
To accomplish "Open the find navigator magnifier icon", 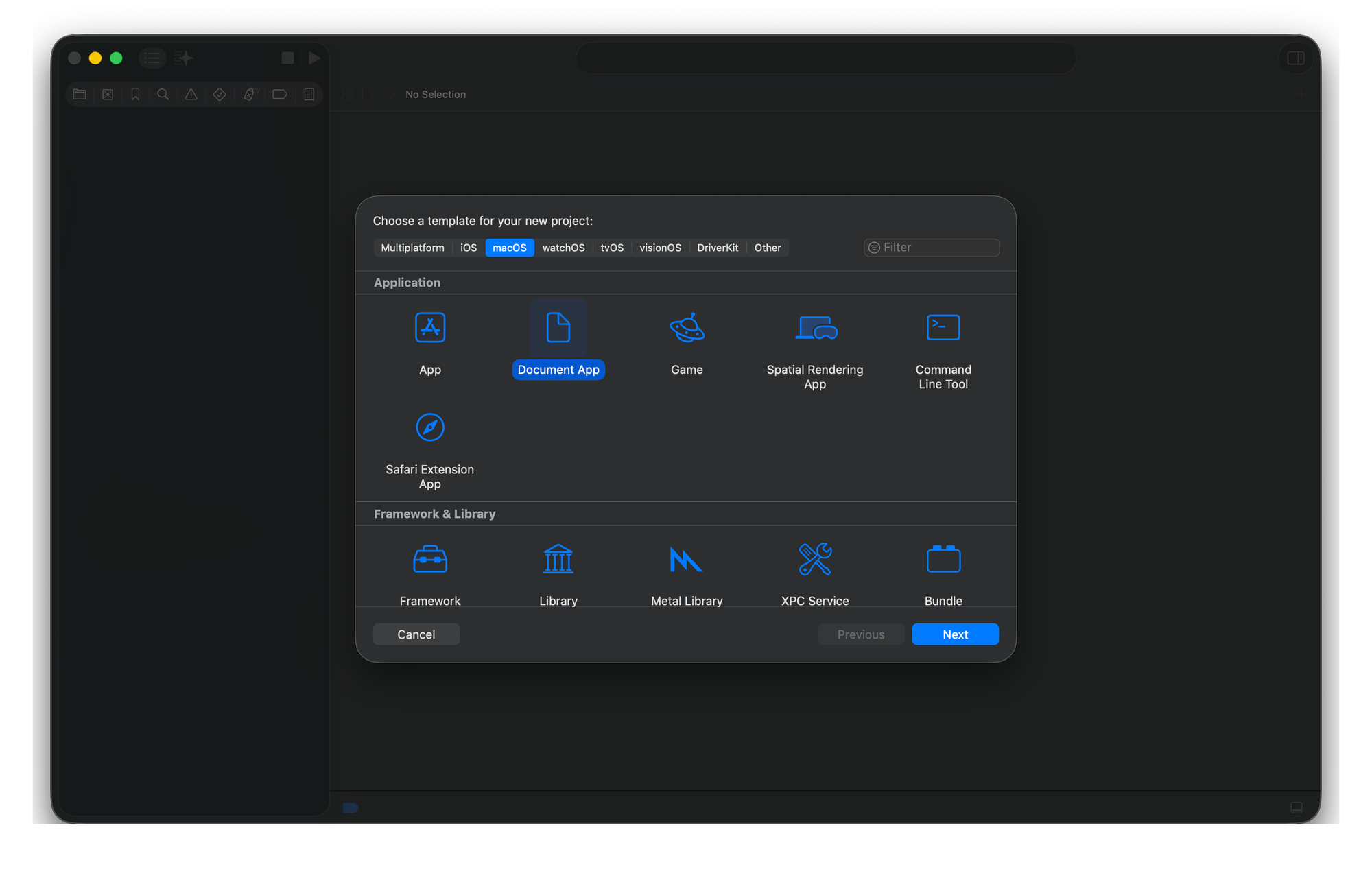I will tap(163, 95).
